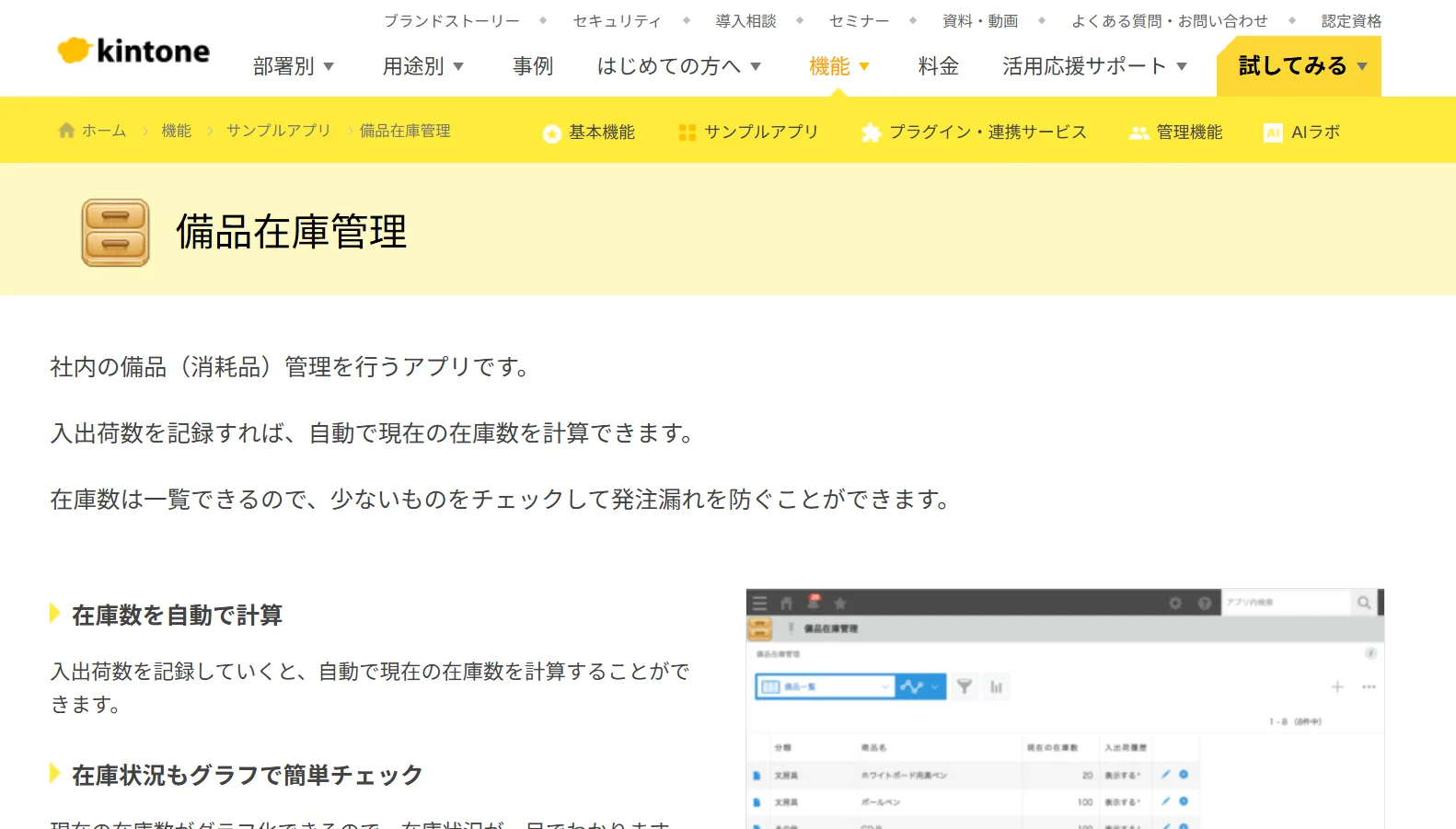Select the AIラボ submenu item

tap(1316, 132)
